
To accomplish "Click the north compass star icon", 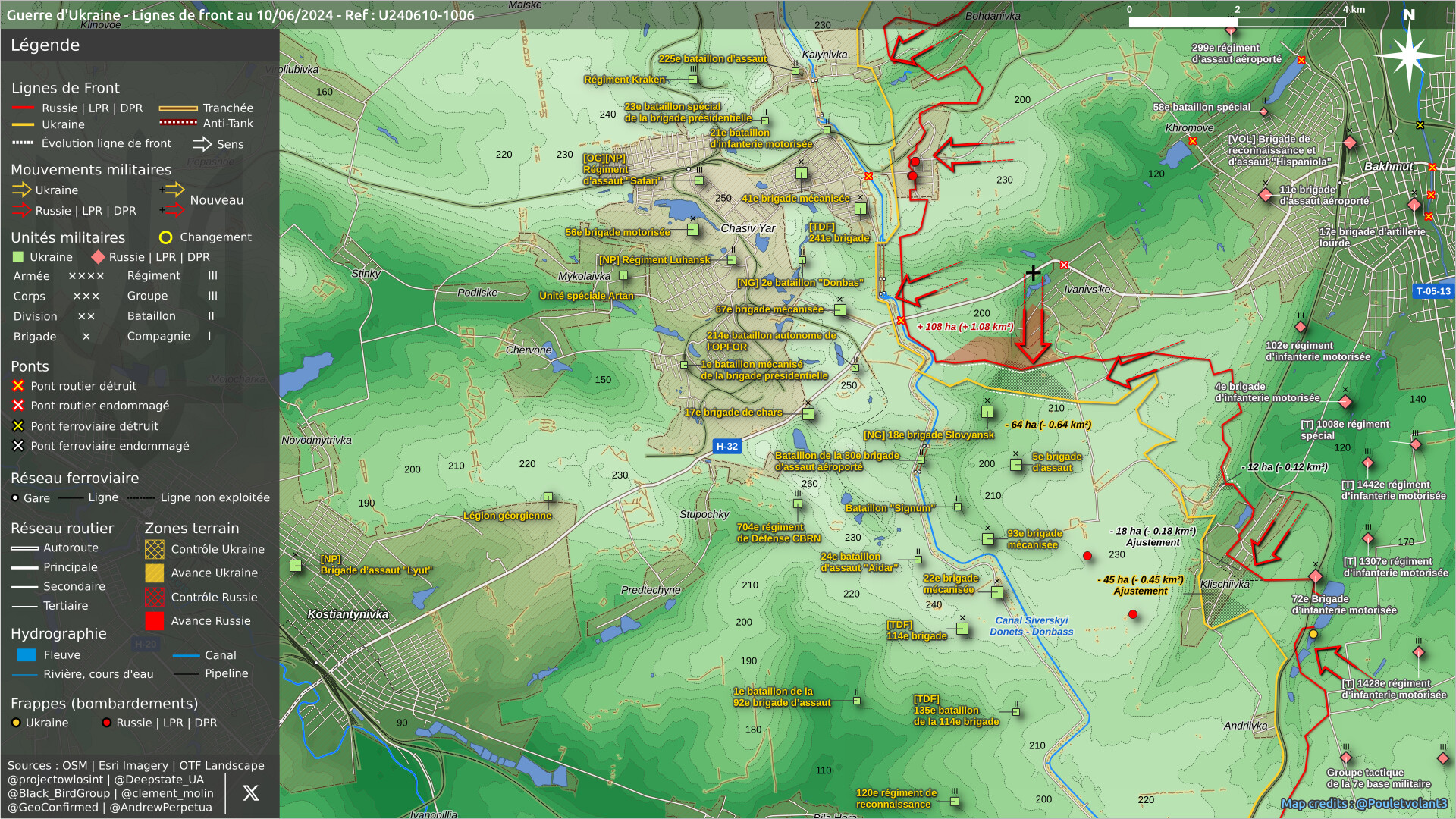I will click(x=1409, y=55).
